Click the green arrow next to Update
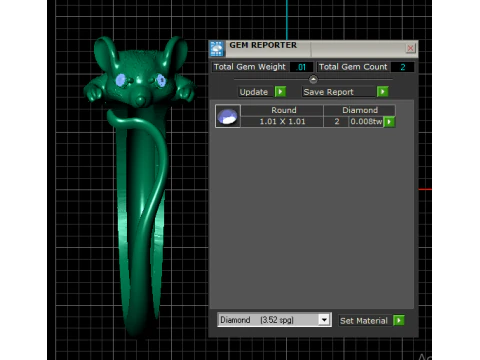The image size is (480, 360). tap(280, 91)
